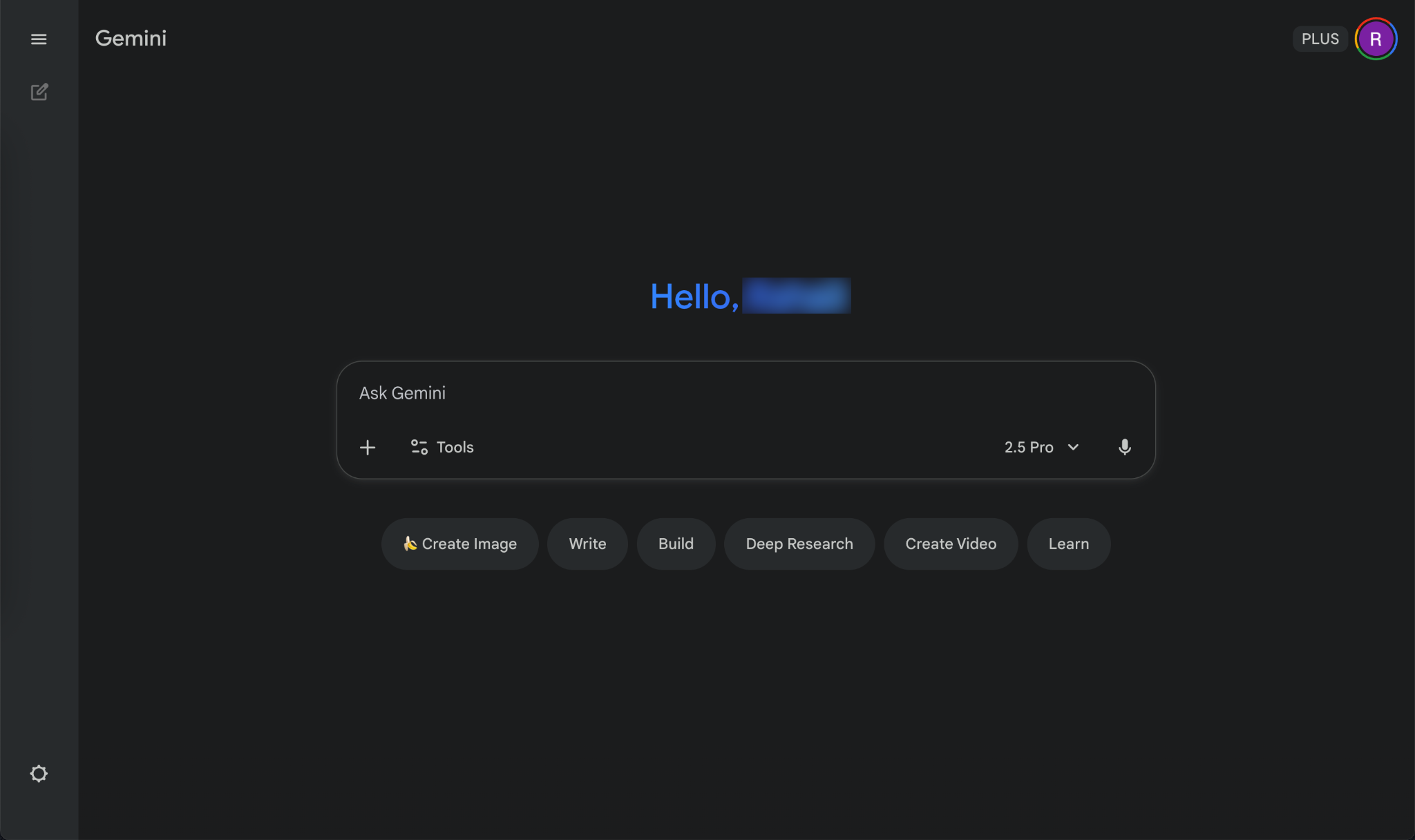Start a new chat with pencil icon
Image resolution: width=1415 pixels, height=840 pixels.
[39, 92]
